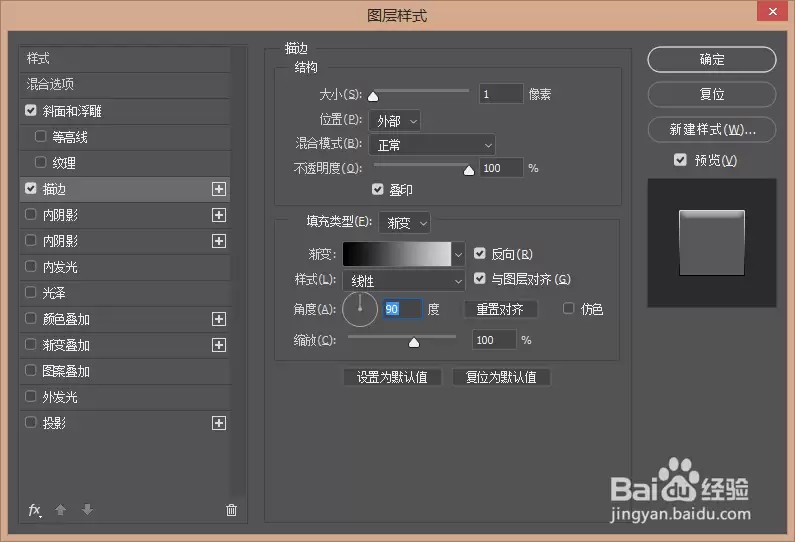Select 混合选项 in the styles list
Image resolution: width=795 pixels, height=542 pixels.
125,84
